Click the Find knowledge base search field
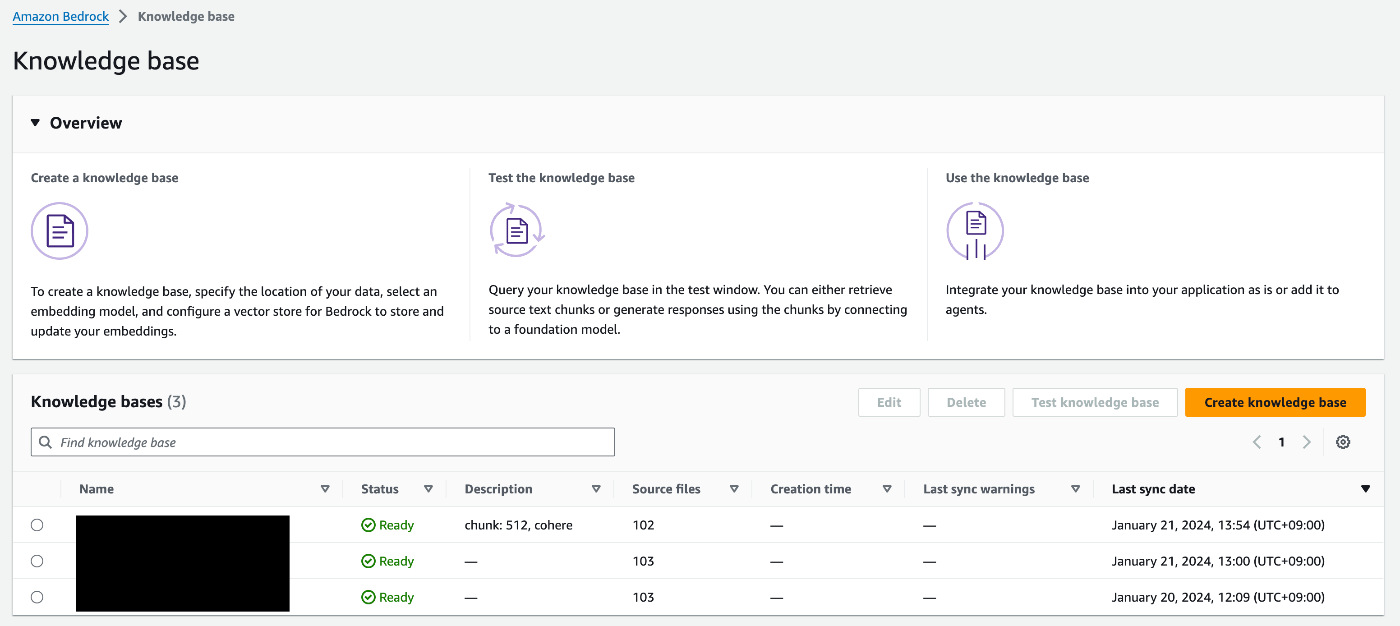Viewport: 1400px width, 626px height. [x=330, y=442]
